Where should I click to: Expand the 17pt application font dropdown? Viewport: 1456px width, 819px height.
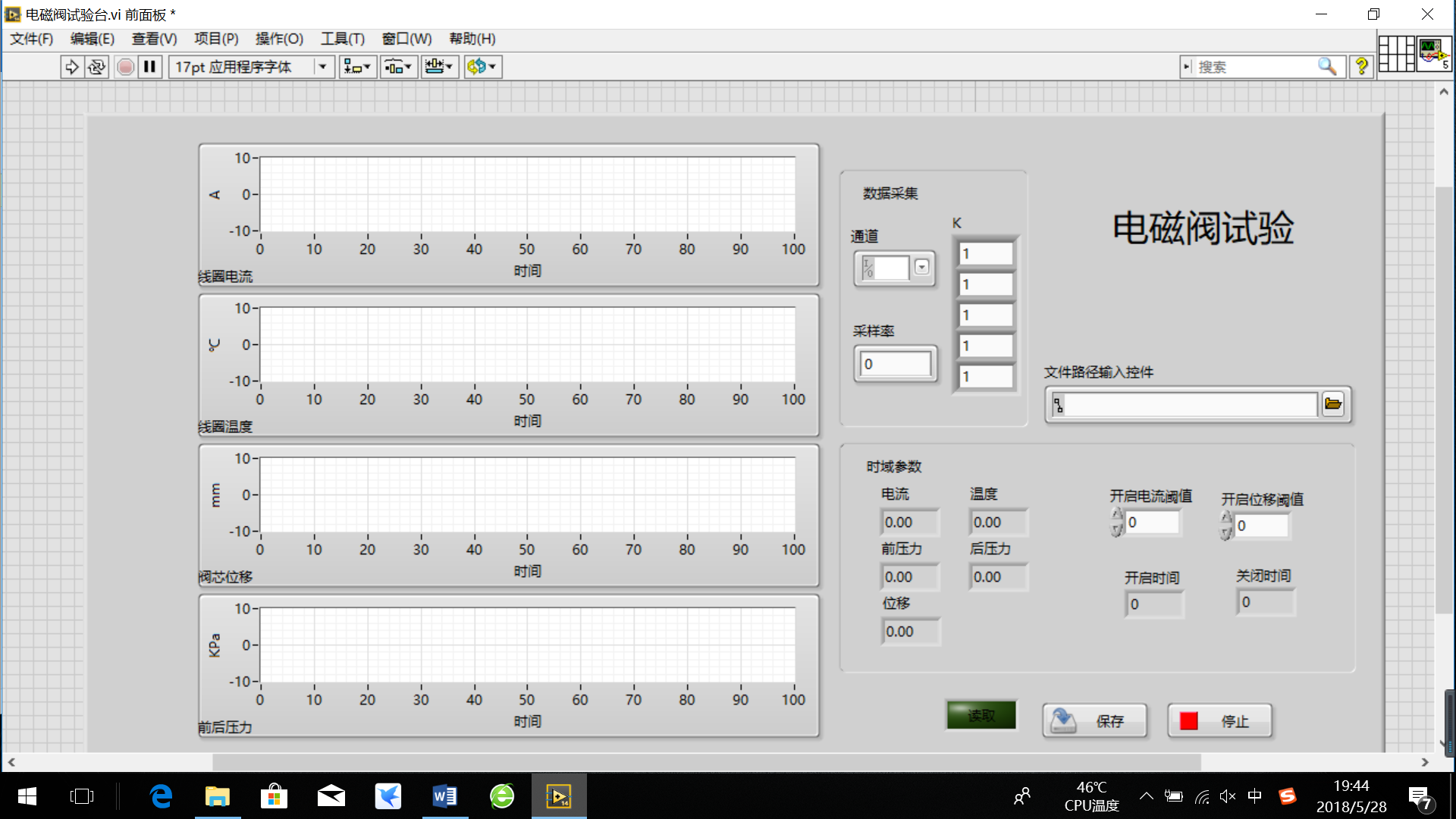[322, 67]
